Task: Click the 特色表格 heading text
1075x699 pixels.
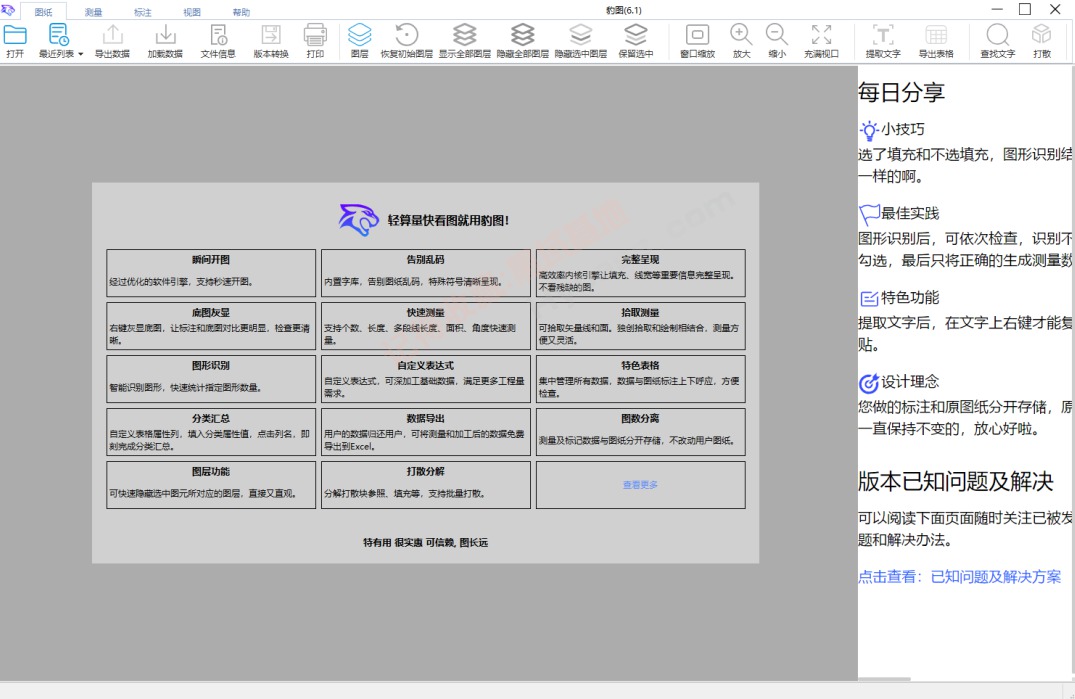Action: pyautogui.click(x=640, y=365)
